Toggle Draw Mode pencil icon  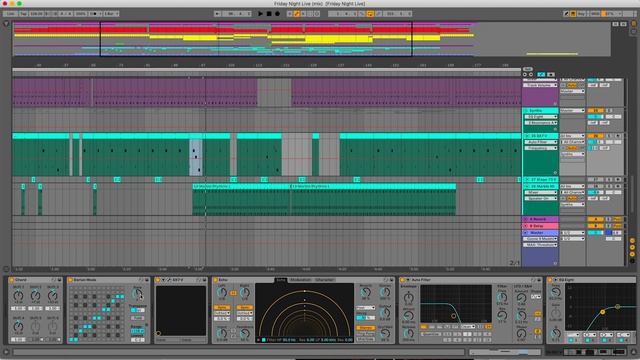[x=566, y=14]
